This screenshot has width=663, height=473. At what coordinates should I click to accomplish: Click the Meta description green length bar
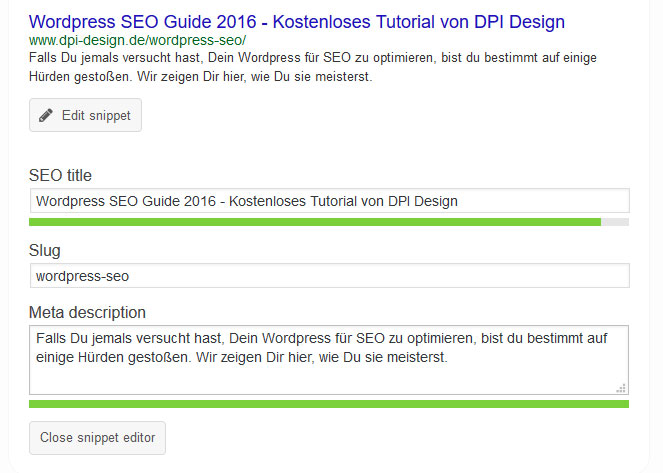click(x=329, y=404)
